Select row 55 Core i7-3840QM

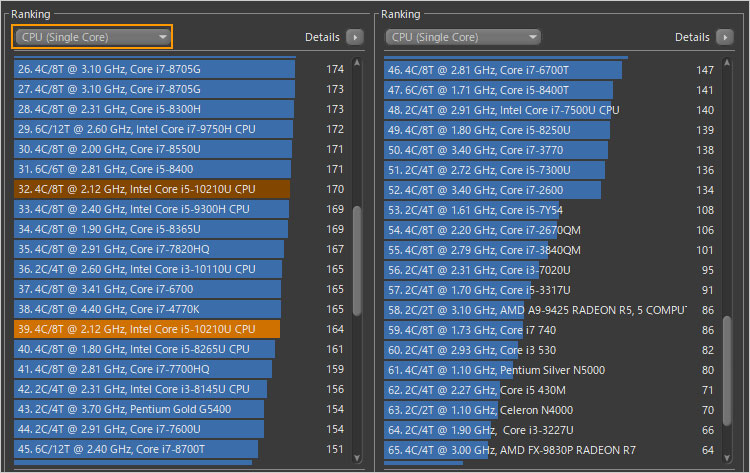549,250
